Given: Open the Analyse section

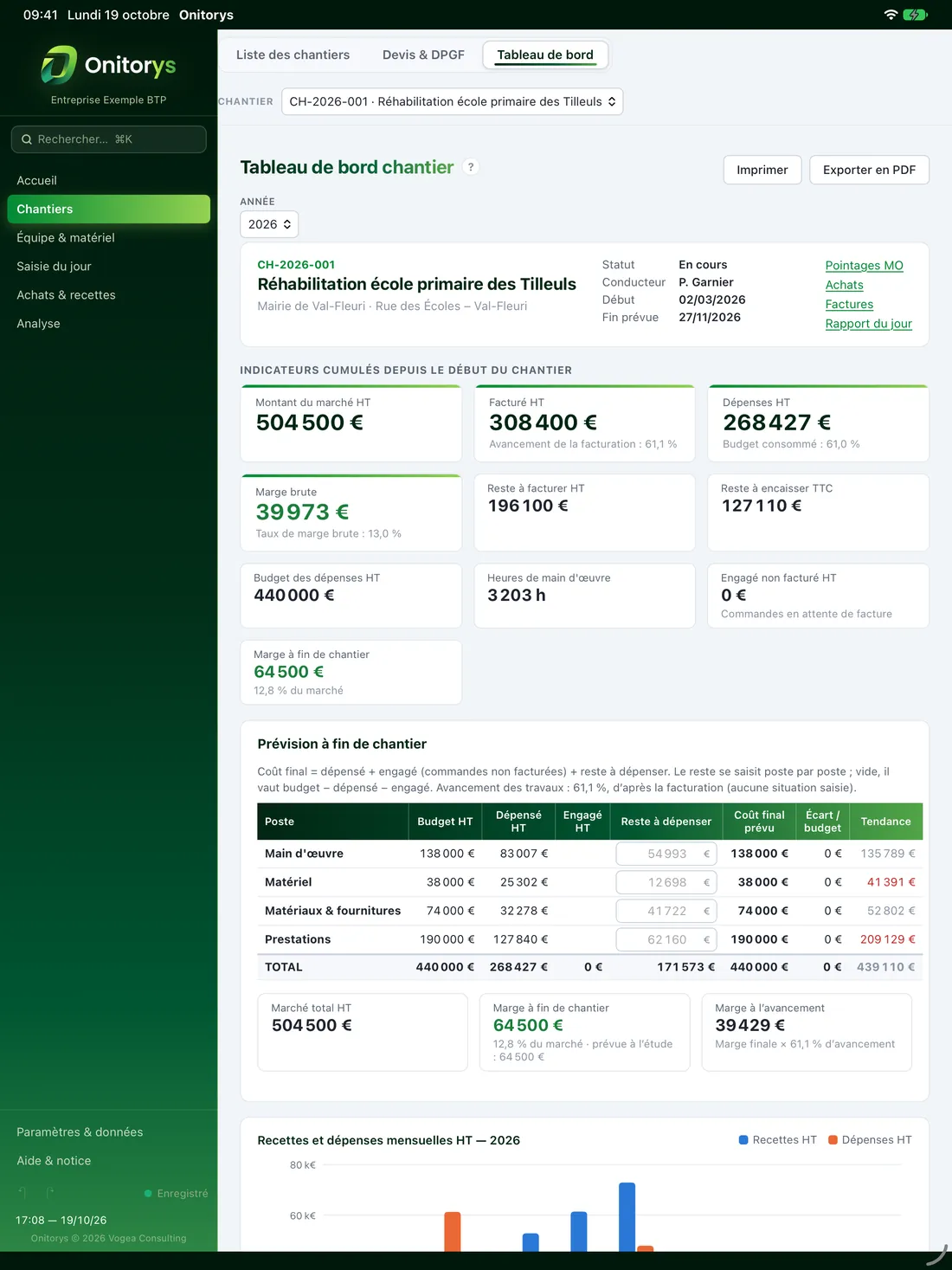Looking at the screenshot, I should tap(109, 324).
